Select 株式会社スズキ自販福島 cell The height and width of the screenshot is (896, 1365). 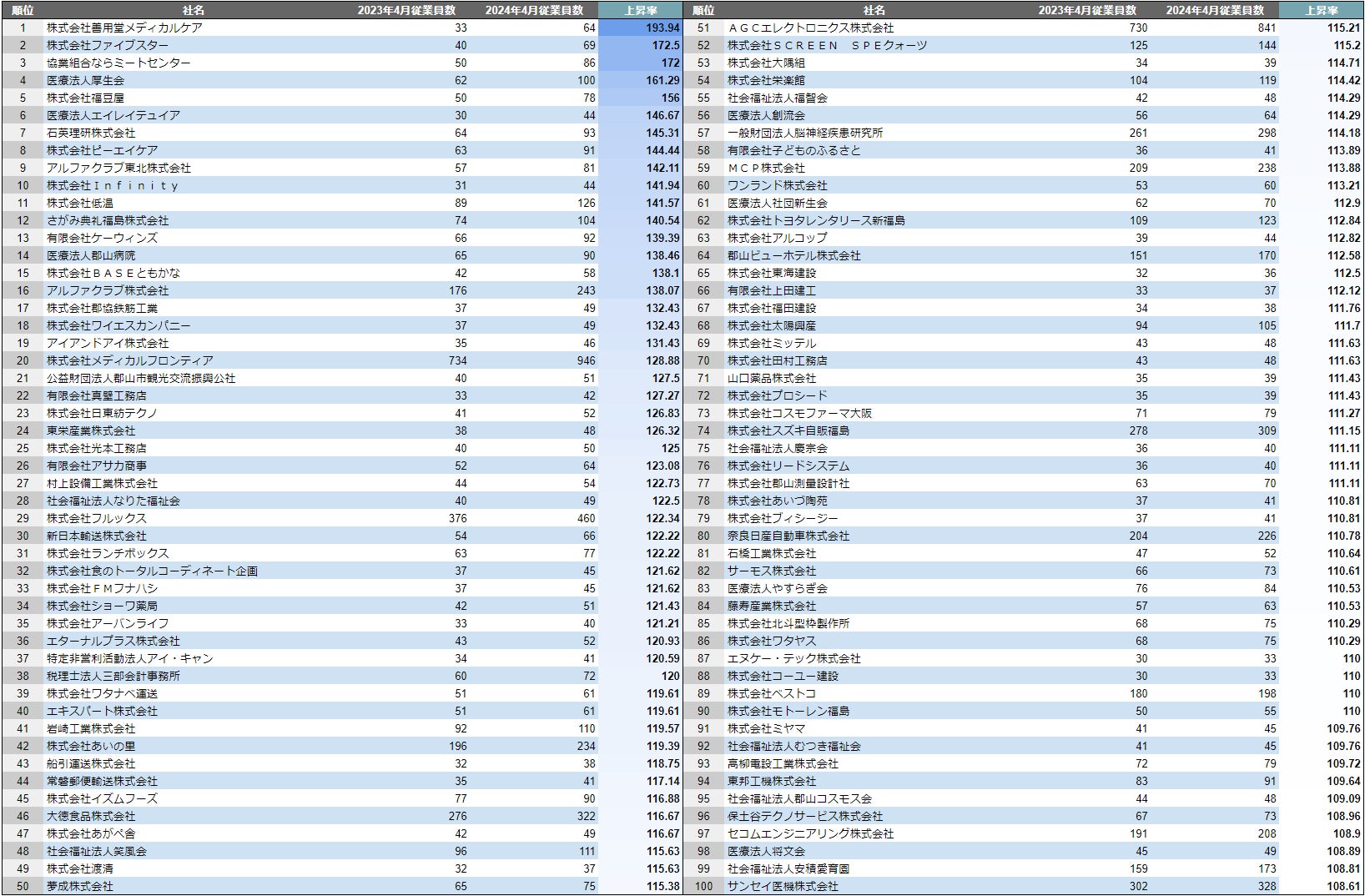coord(788,430)
